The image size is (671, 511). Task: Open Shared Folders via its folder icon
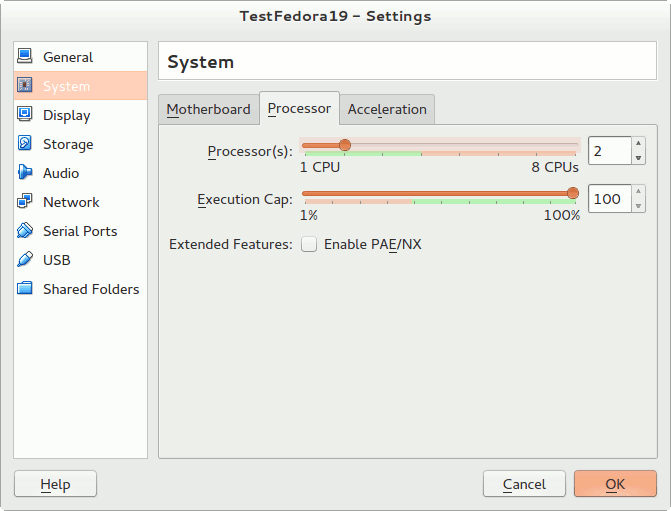coord(25,289)
